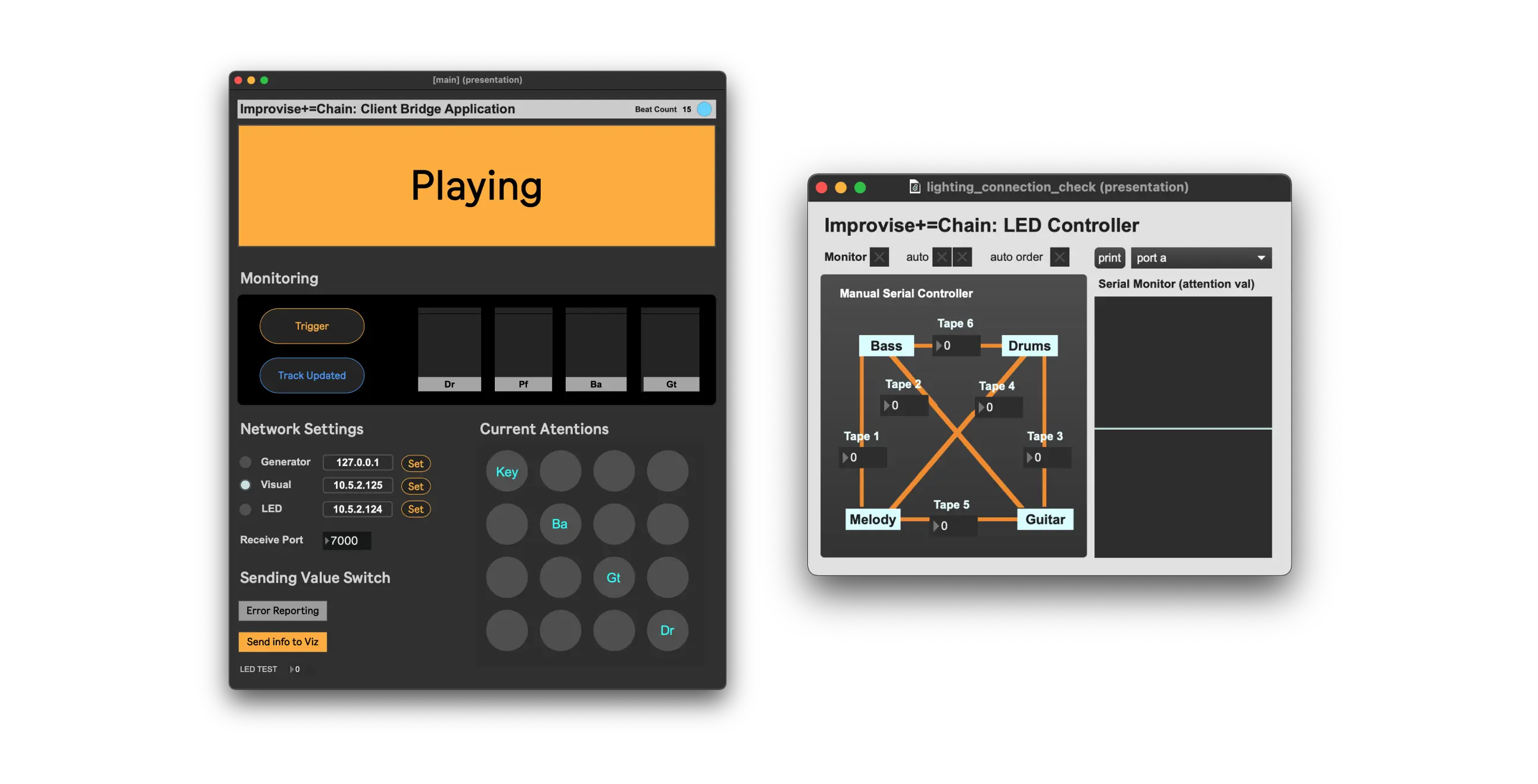Viewport: 1538px width, 784px height.
Task: Click the Ba attention circle
Action: click(560, 524)
